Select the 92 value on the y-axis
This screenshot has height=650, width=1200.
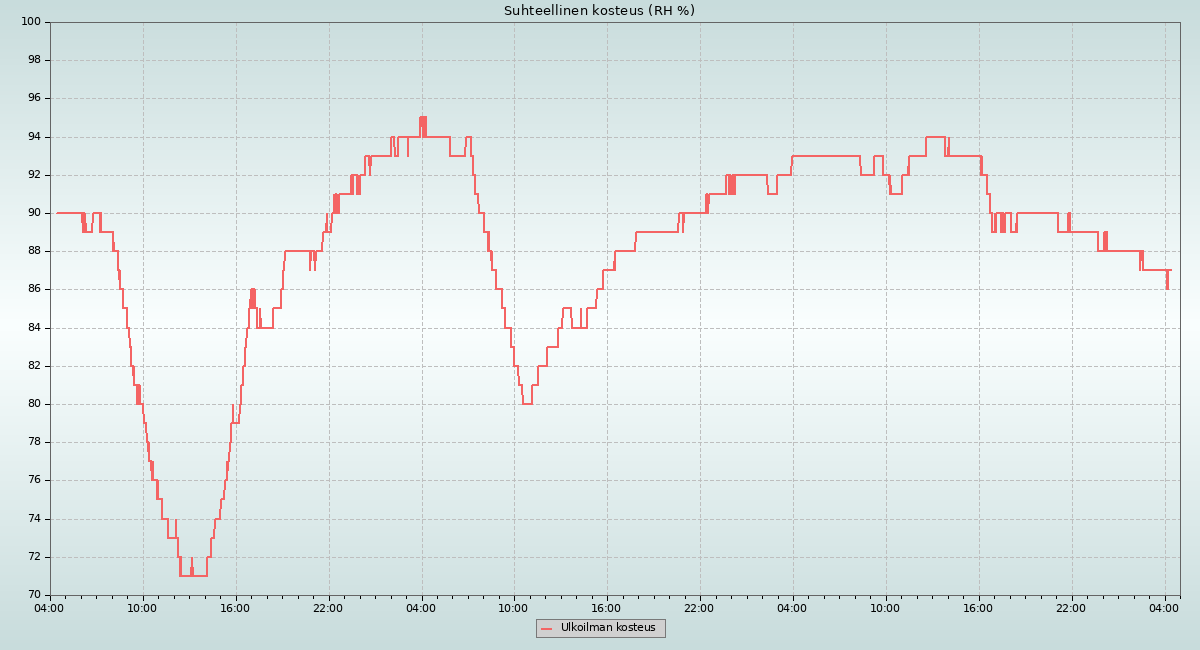(x=33, y=175)
